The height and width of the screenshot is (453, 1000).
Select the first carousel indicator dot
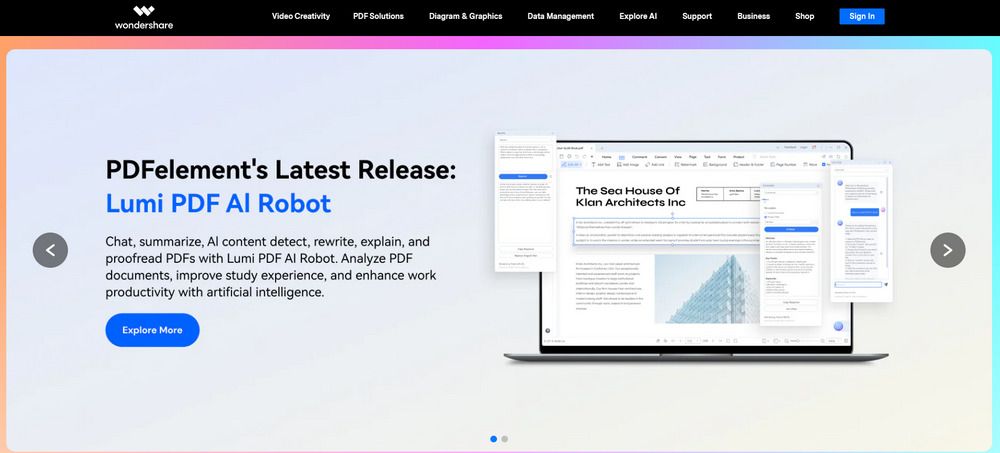pos(494,439)
